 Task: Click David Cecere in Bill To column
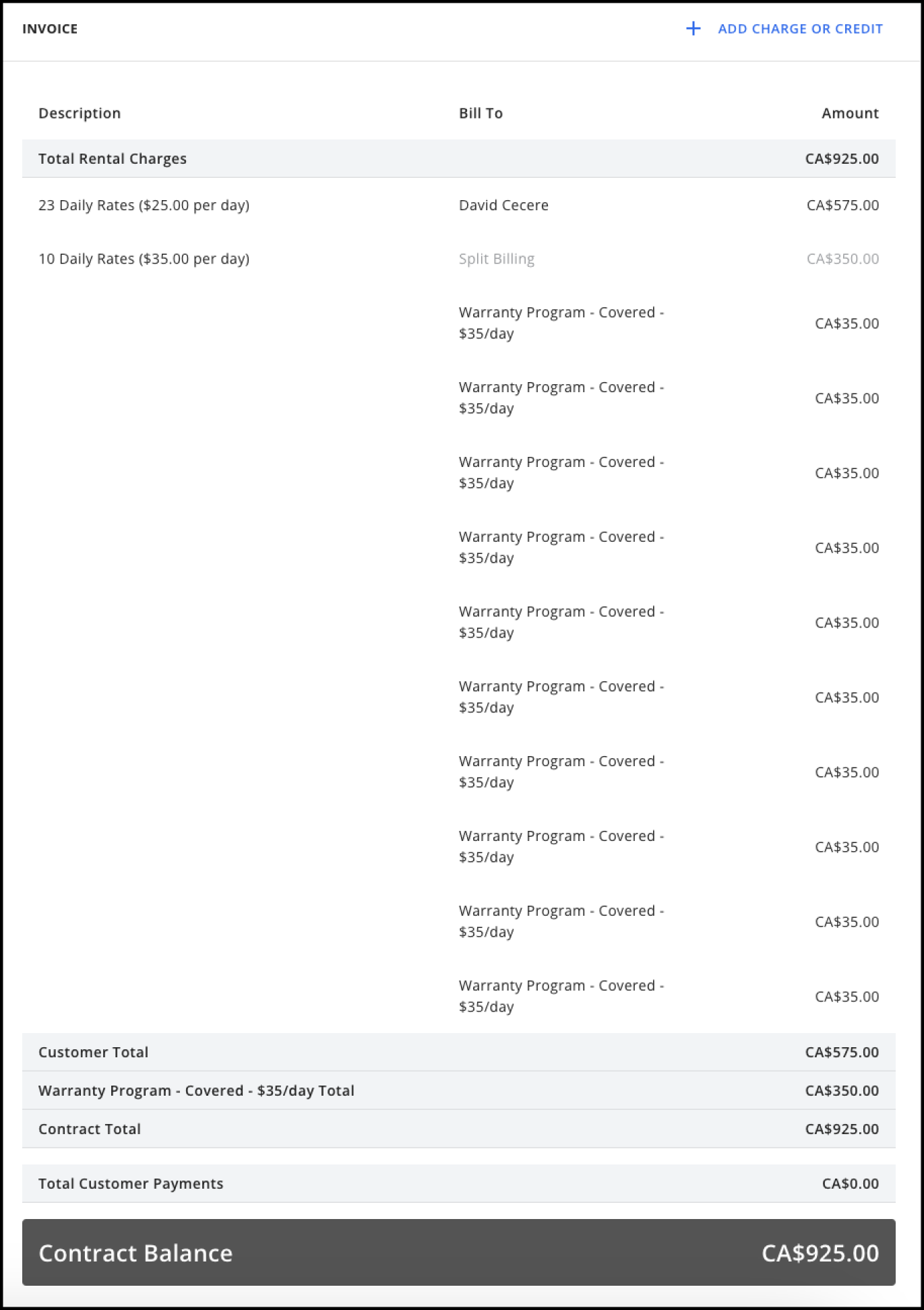(503, 205)
